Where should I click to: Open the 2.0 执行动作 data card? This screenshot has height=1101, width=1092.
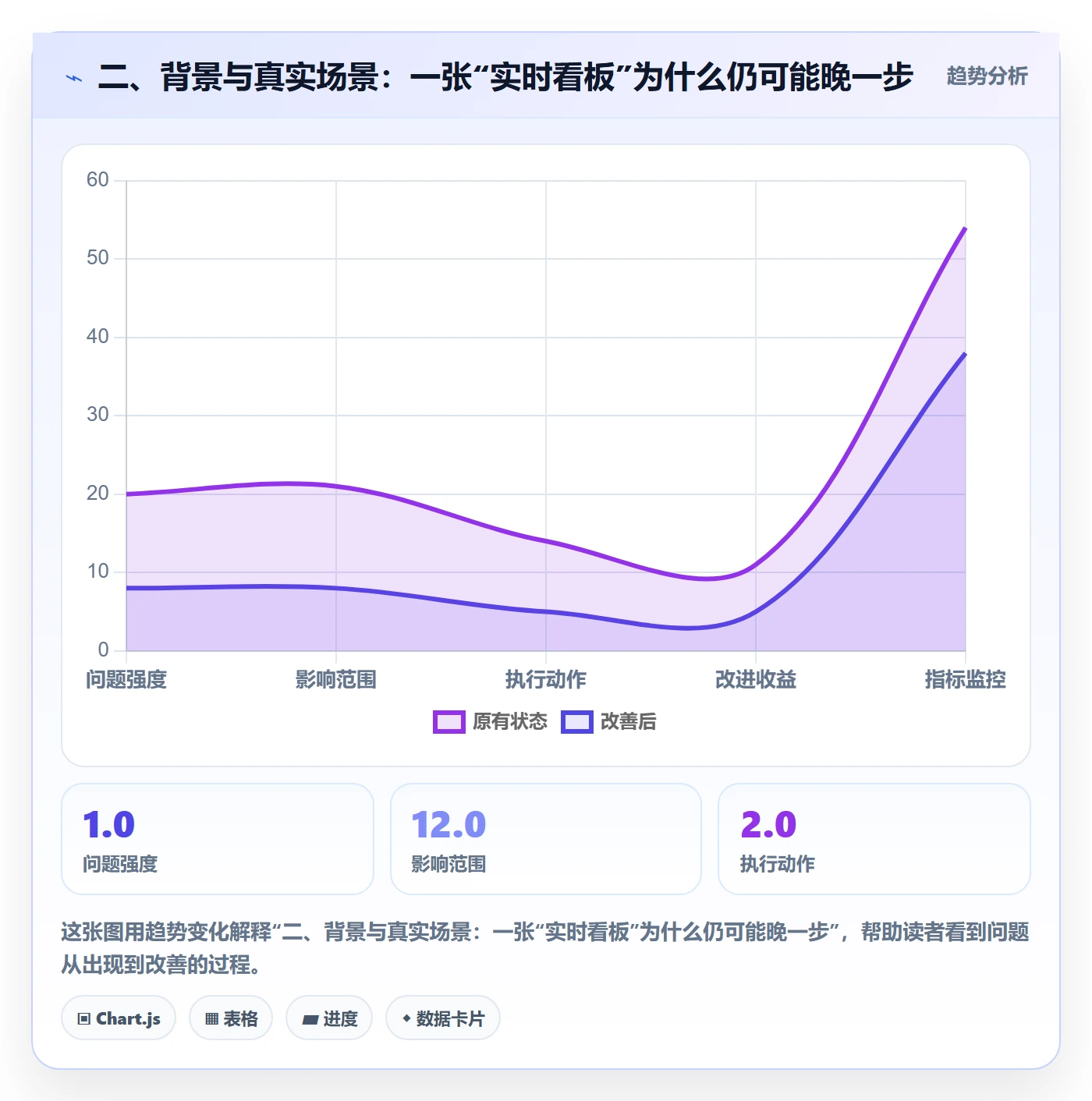click(x=874, y=839)
